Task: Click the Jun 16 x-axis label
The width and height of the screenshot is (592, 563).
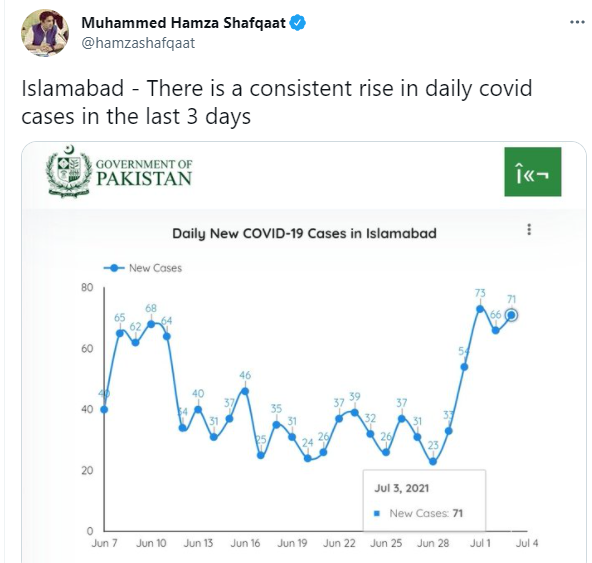Action: (x=245, y=543)
